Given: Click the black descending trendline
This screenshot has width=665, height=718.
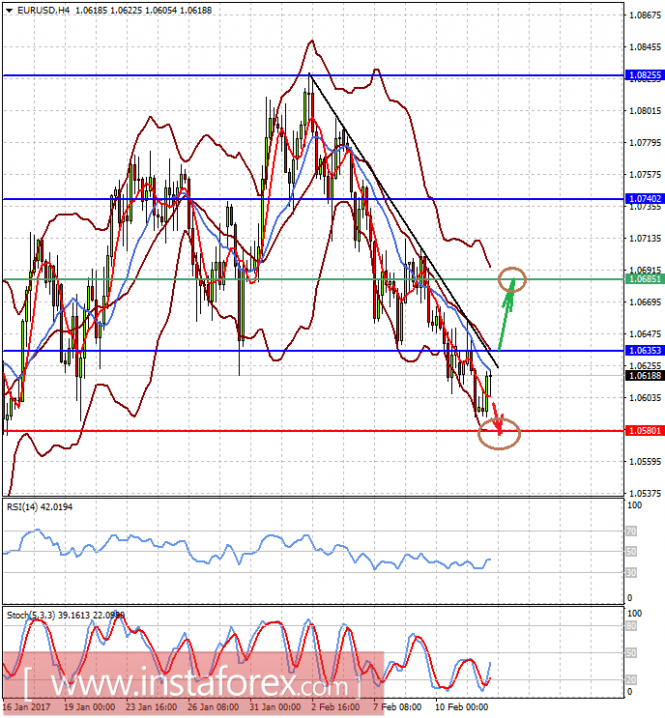Looking at the screenshot, I should click(x=403, y=220).
